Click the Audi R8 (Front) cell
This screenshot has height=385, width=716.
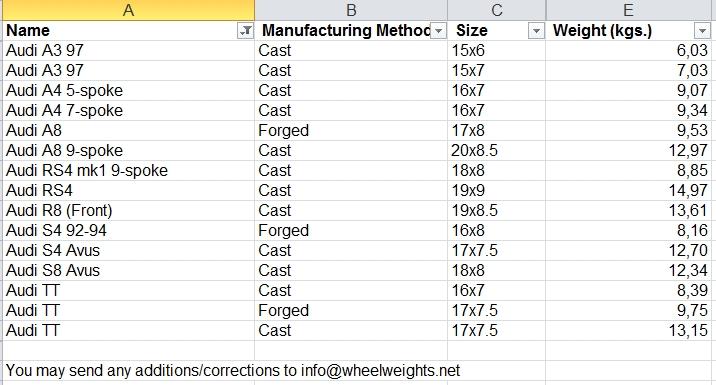tap(129, 211)
